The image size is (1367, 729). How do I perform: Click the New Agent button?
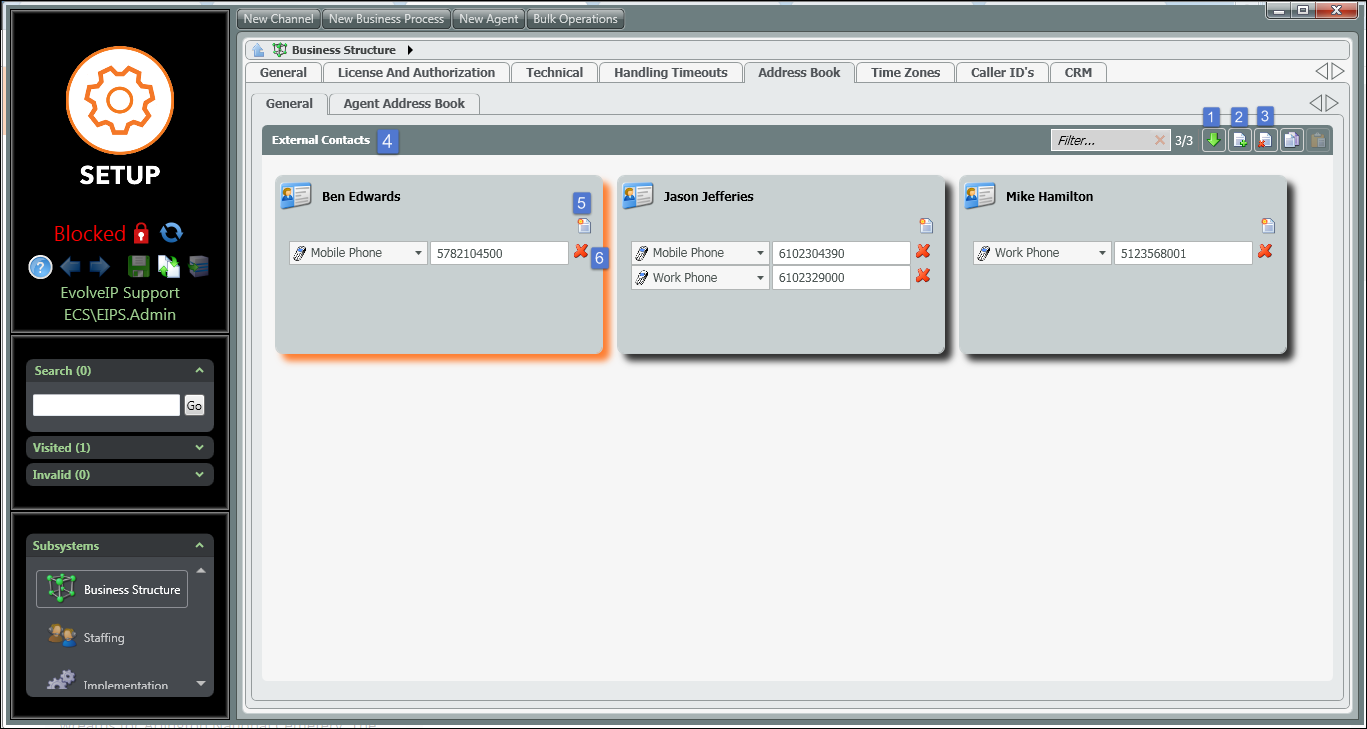tap(488, 19)
